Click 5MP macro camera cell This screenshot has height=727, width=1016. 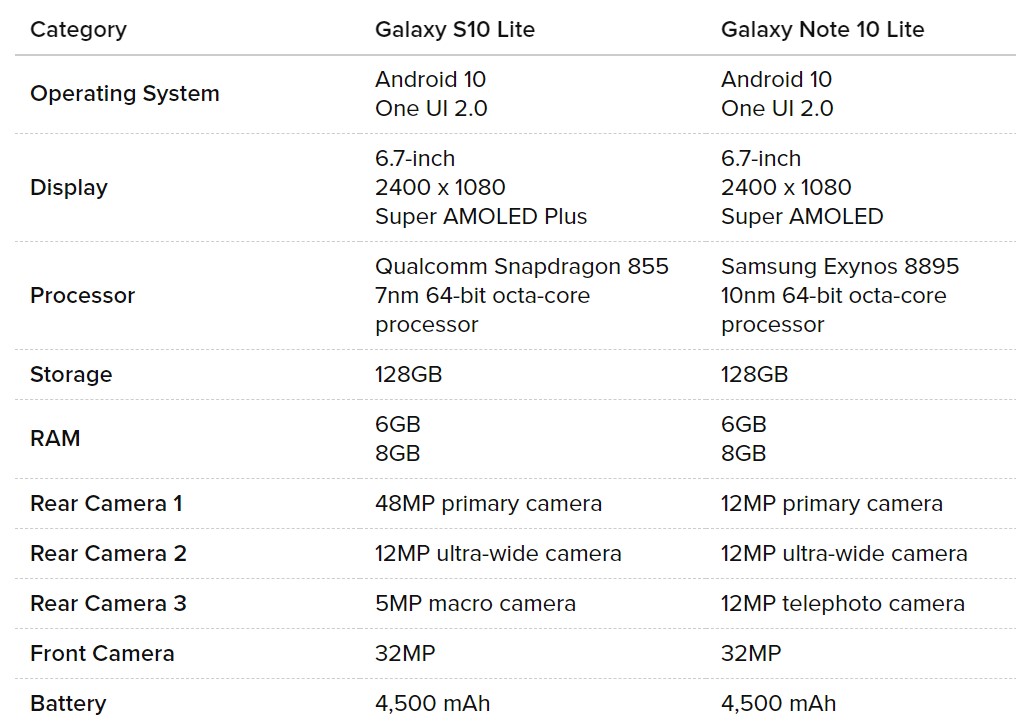point(476,603)
